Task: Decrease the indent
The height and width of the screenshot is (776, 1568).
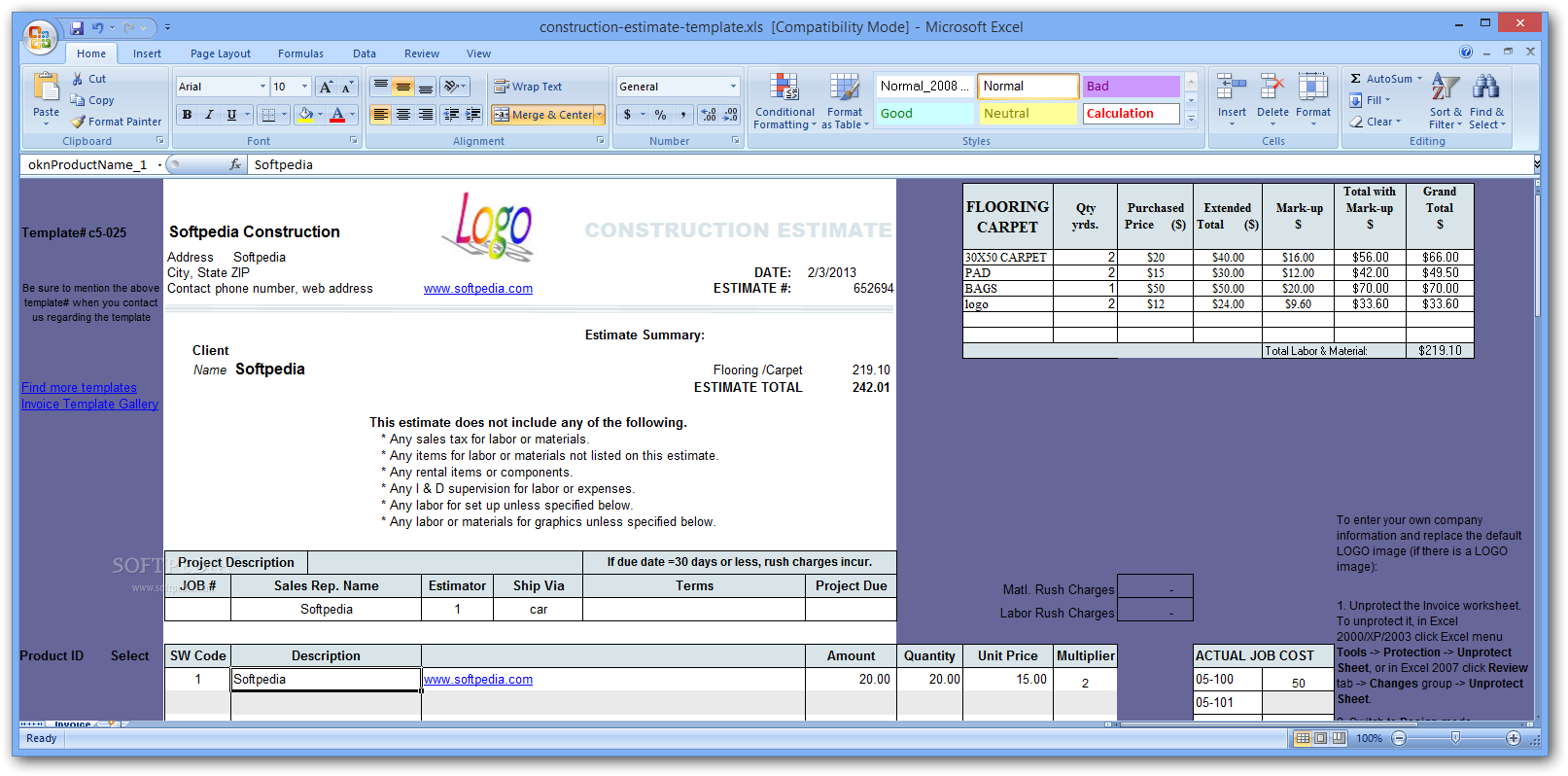Action: 451,115
